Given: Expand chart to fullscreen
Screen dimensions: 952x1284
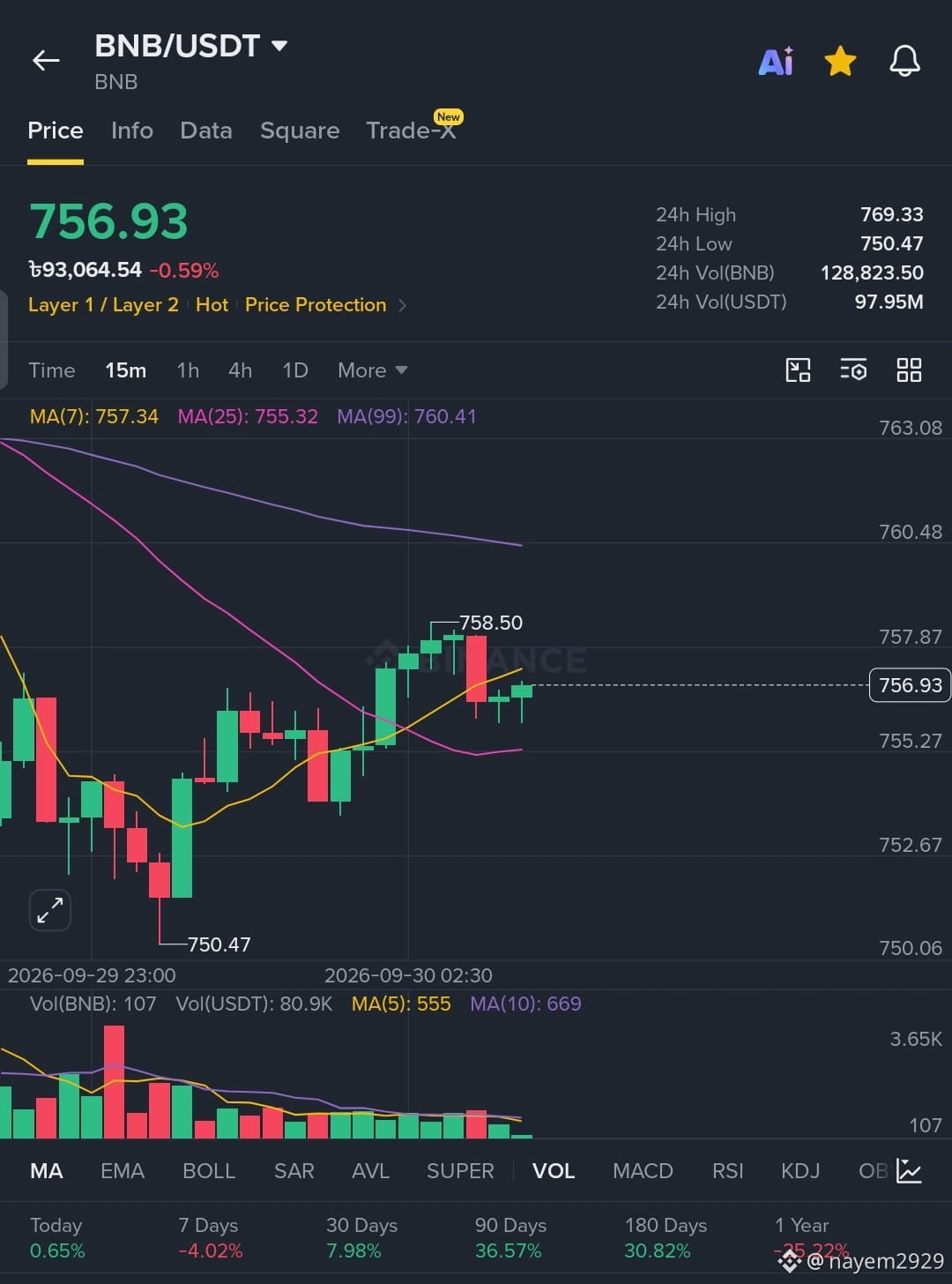Looking at the screenshot, I should point(50,909).
